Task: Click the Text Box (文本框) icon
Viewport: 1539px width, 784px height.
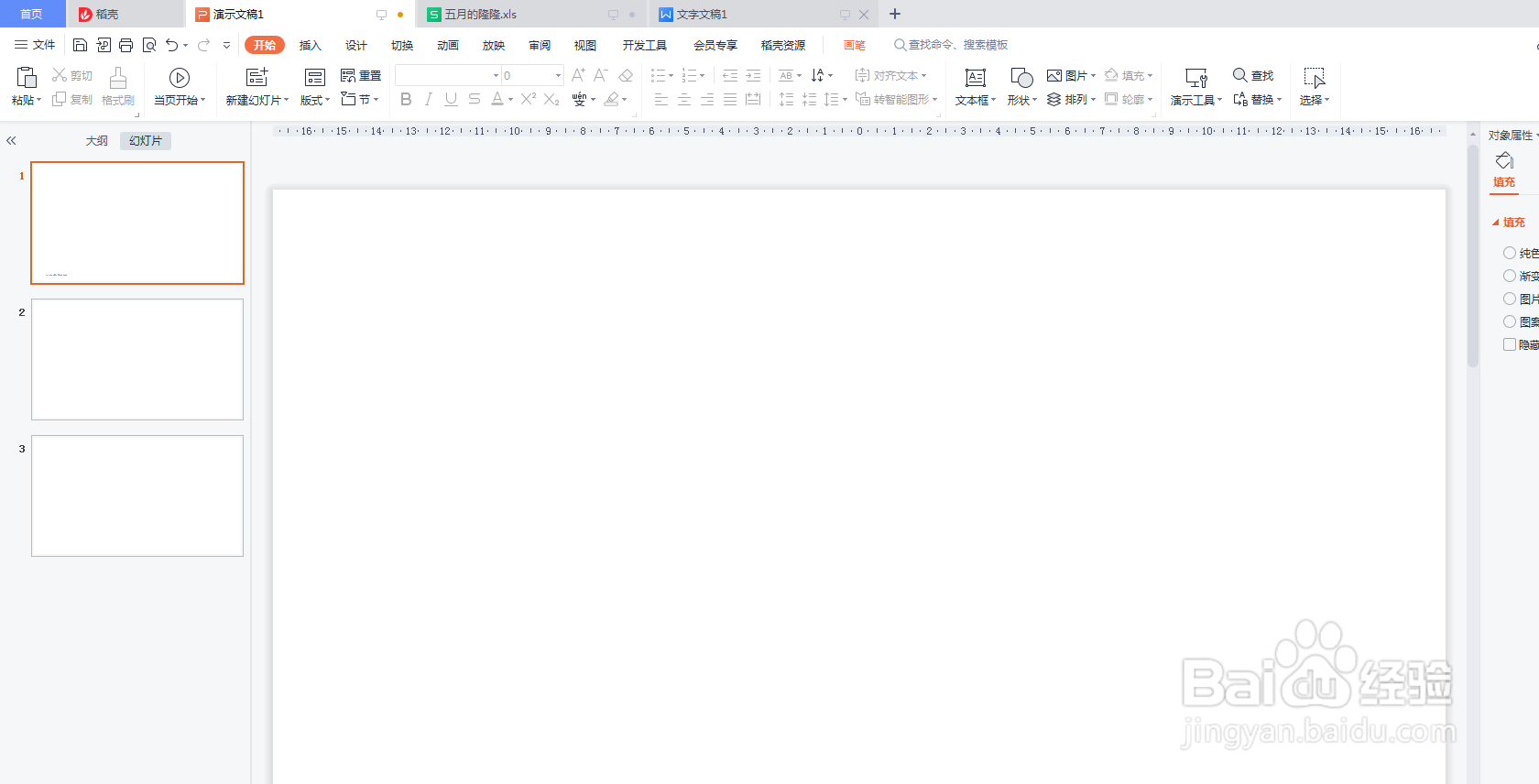Action: [x=976, y=78]
